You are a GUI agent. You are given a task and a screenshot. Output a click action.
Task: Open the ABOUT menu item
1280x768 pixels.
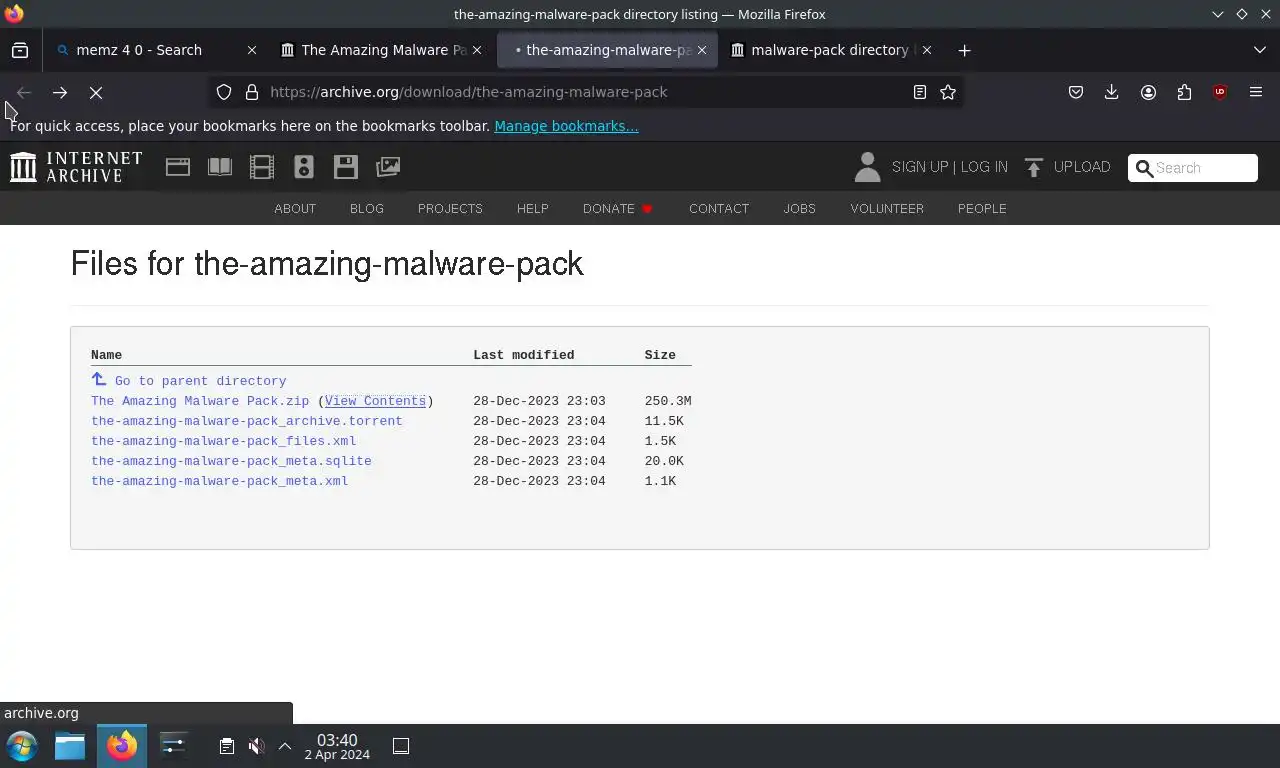click(x=295, y=208)
